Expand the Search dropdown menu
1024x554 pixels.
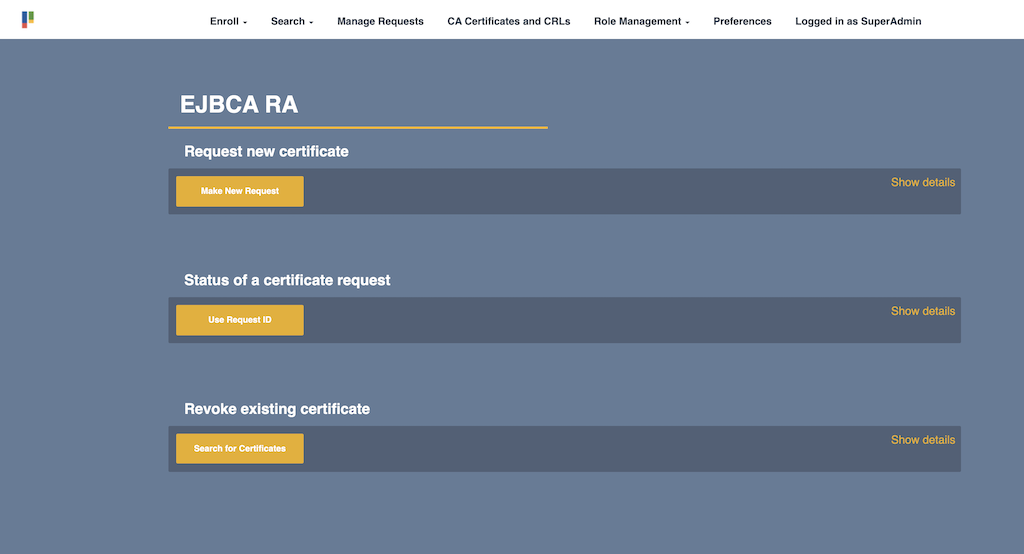click(291, 21)
